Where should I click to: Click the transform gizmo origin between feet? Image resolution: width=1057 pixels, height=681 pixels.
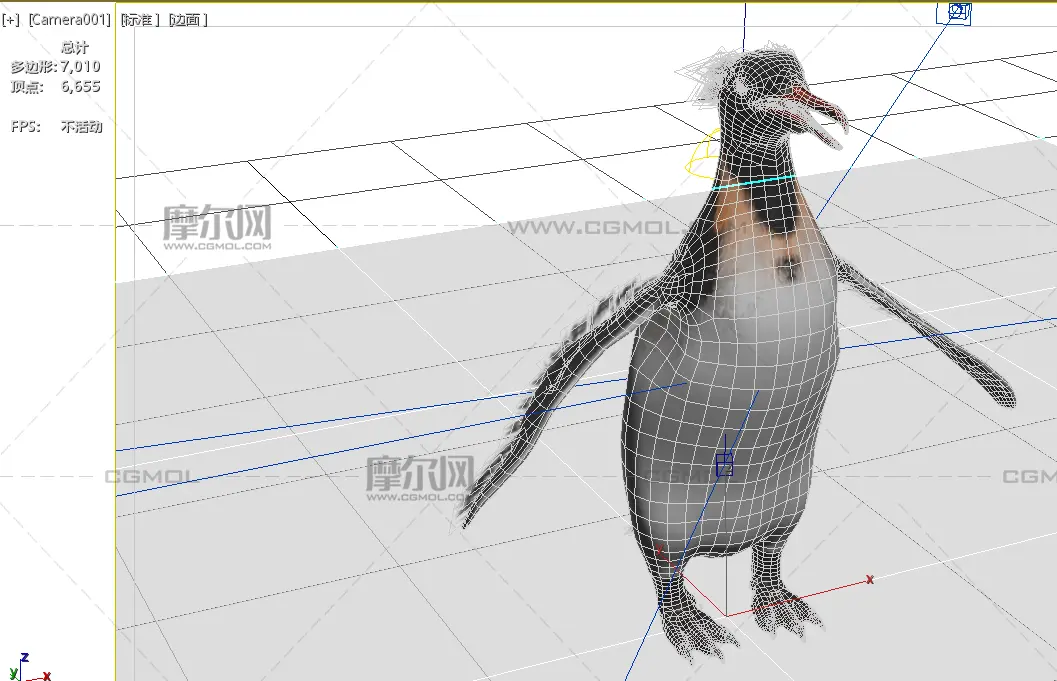pyautogui.click(x=726, y=615)
